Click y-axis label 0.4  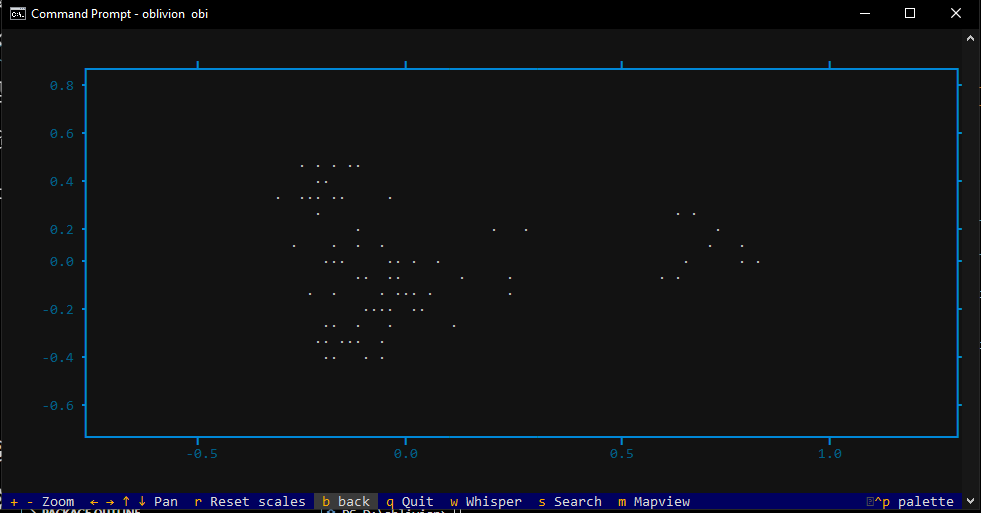click(x=62, y=181)
